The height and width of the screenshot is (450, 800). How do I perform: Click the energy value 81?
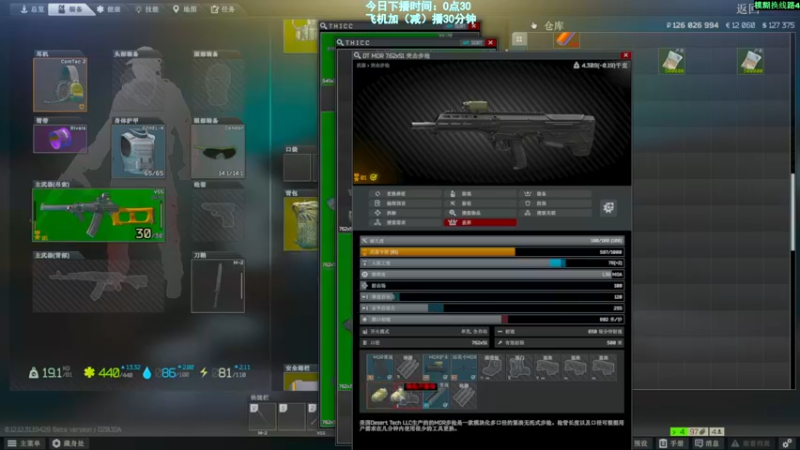click(224, 373)
